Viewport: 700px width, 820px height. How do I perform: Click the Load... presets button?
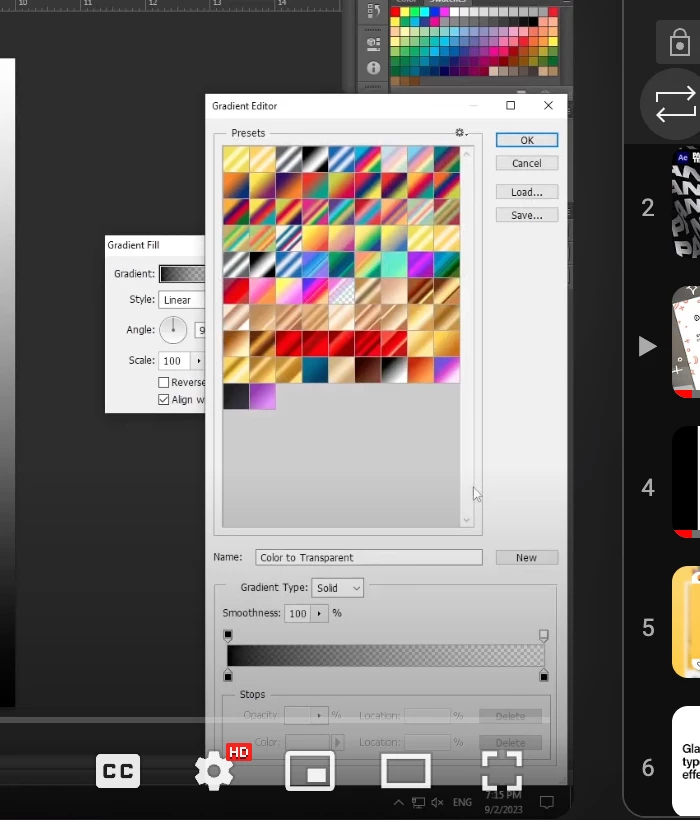point(526,192)
